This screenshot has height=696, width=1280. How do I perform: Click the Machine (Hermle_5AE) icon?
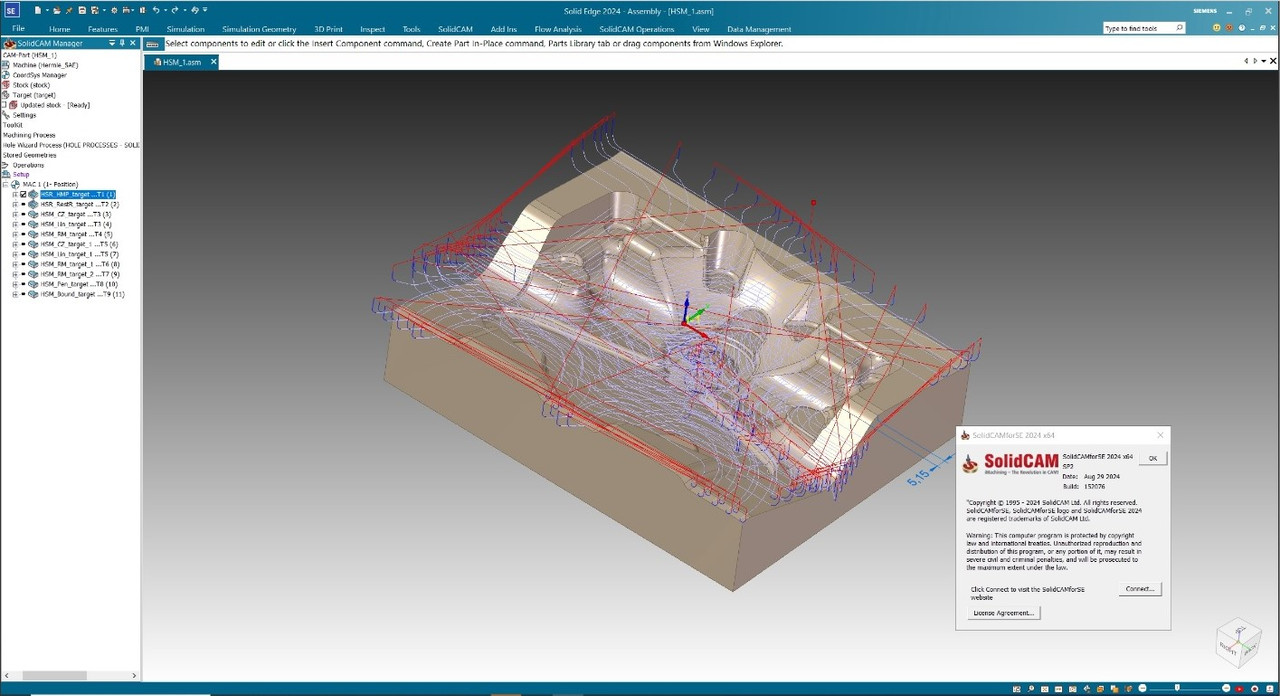pos(6,64)
